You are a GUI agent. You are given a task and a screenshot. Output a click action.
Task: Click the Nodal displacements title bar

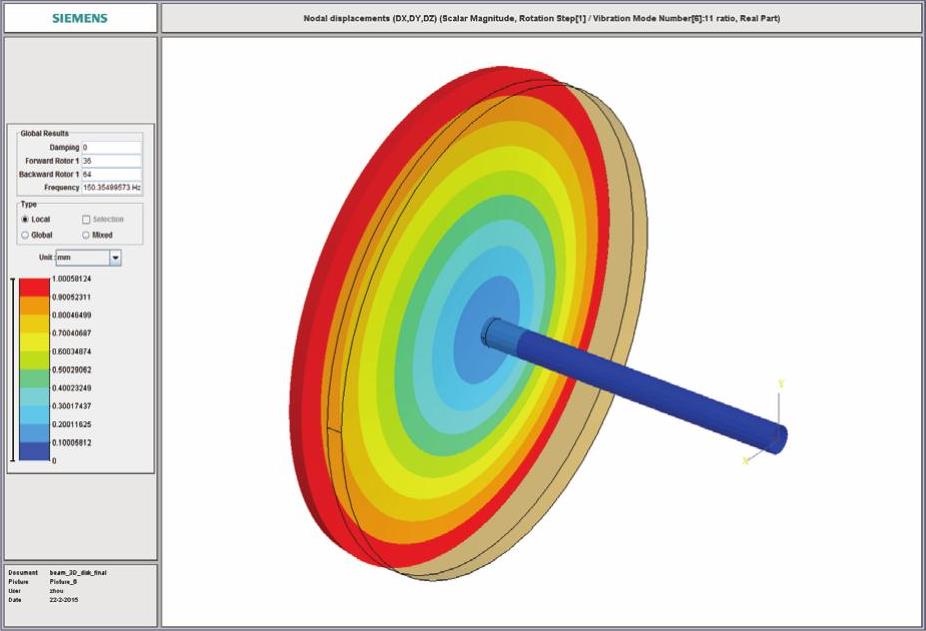(x=541, y=18)
